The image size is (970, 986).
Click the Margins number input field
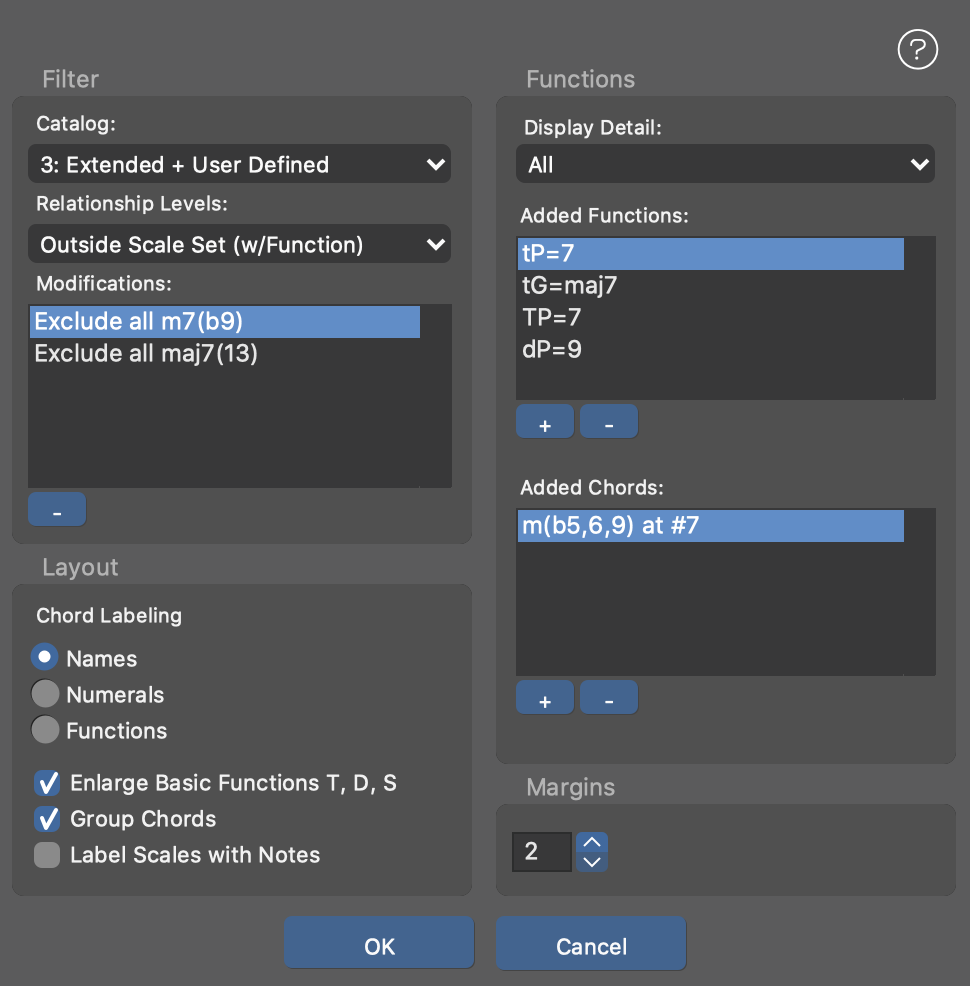coord(541,852)
